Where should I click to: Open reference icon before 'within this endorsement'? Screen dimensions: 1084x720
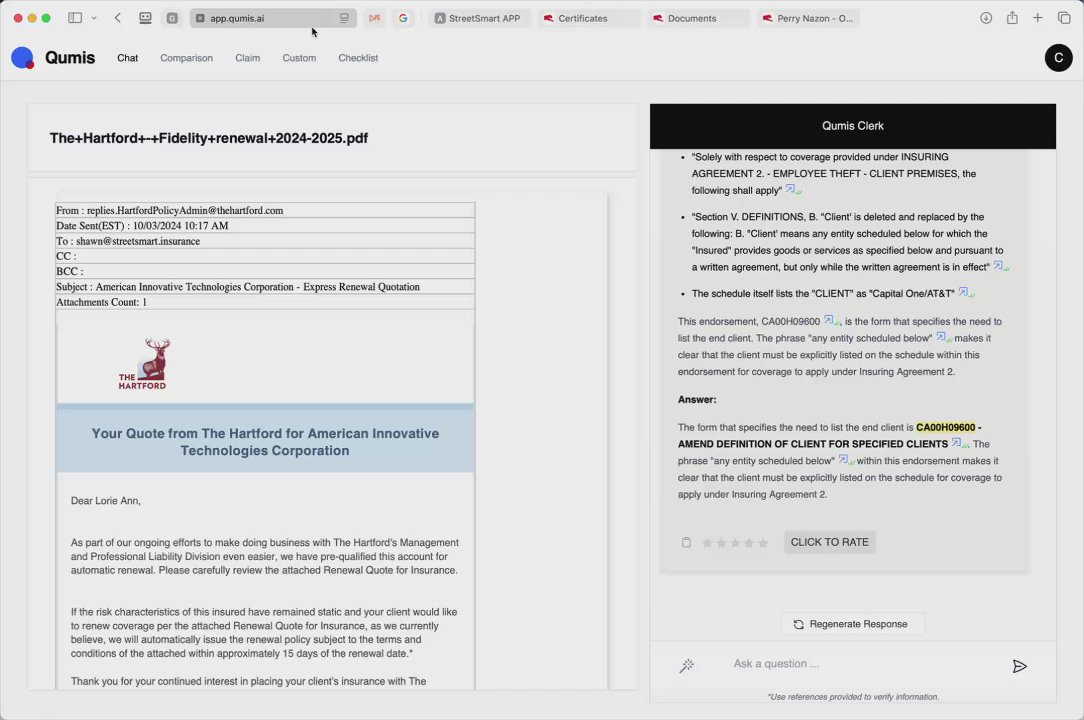(x=846, y=460)
